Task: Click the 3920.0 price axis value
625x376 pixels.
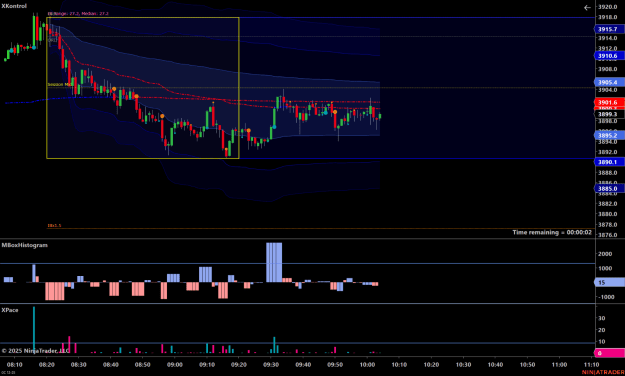Action: 607,7
